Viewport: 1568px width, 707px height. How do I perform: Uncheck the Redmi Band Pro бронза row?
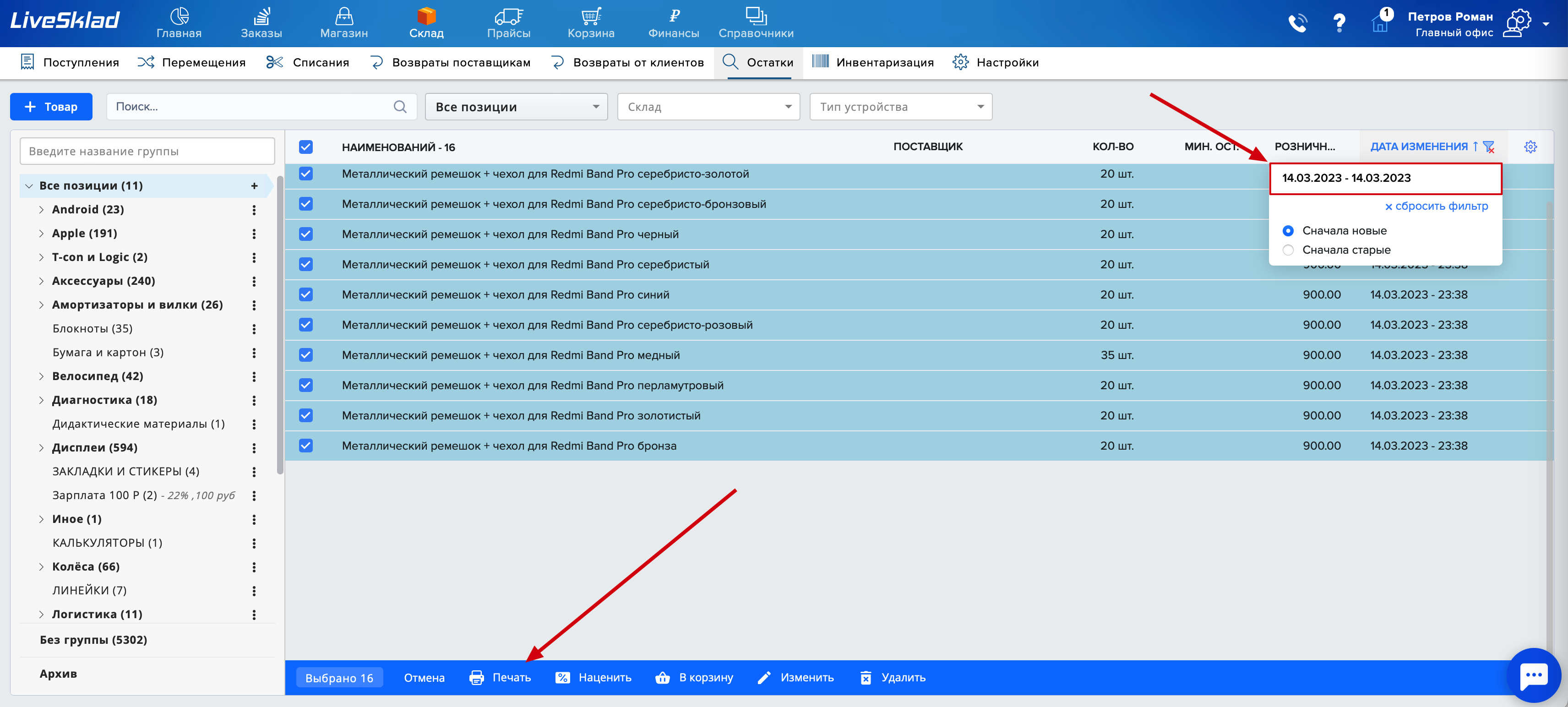(x=305, y=446)
